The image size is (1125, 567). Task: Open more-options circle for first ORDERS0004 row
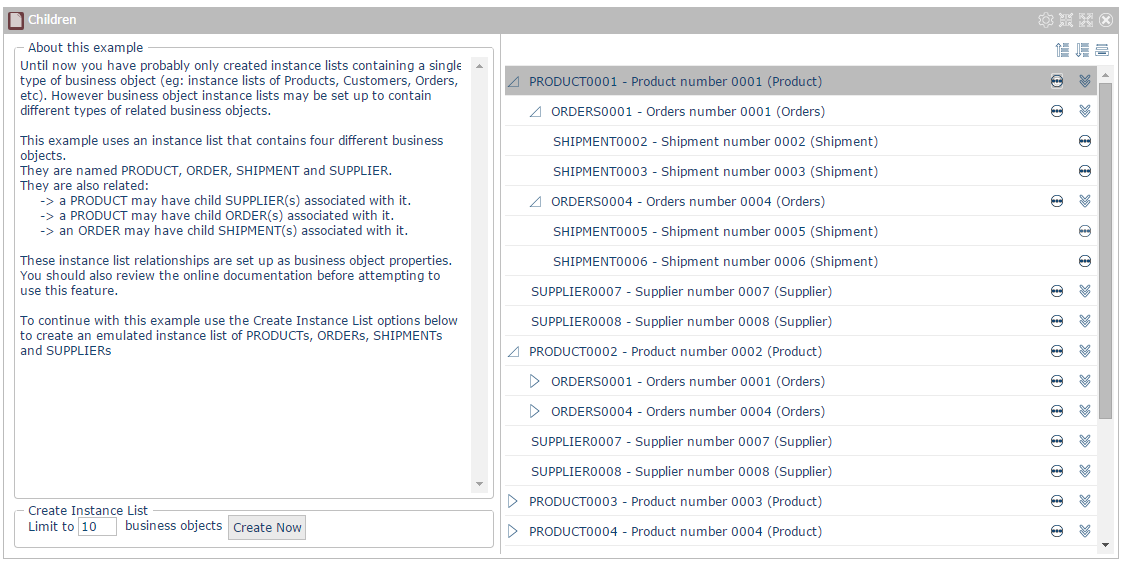click(1057, 202)
